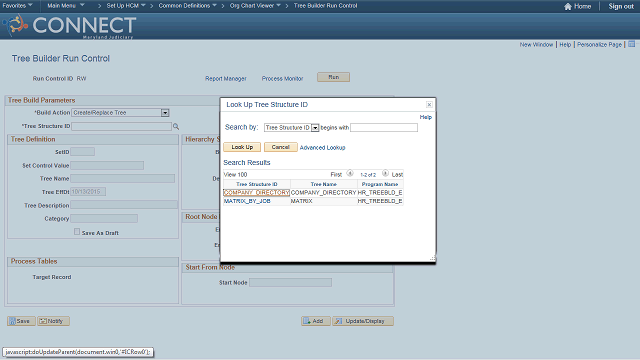Toggle the Save As Draft checkbox
640x360 pixels.
tap(77, 232)
